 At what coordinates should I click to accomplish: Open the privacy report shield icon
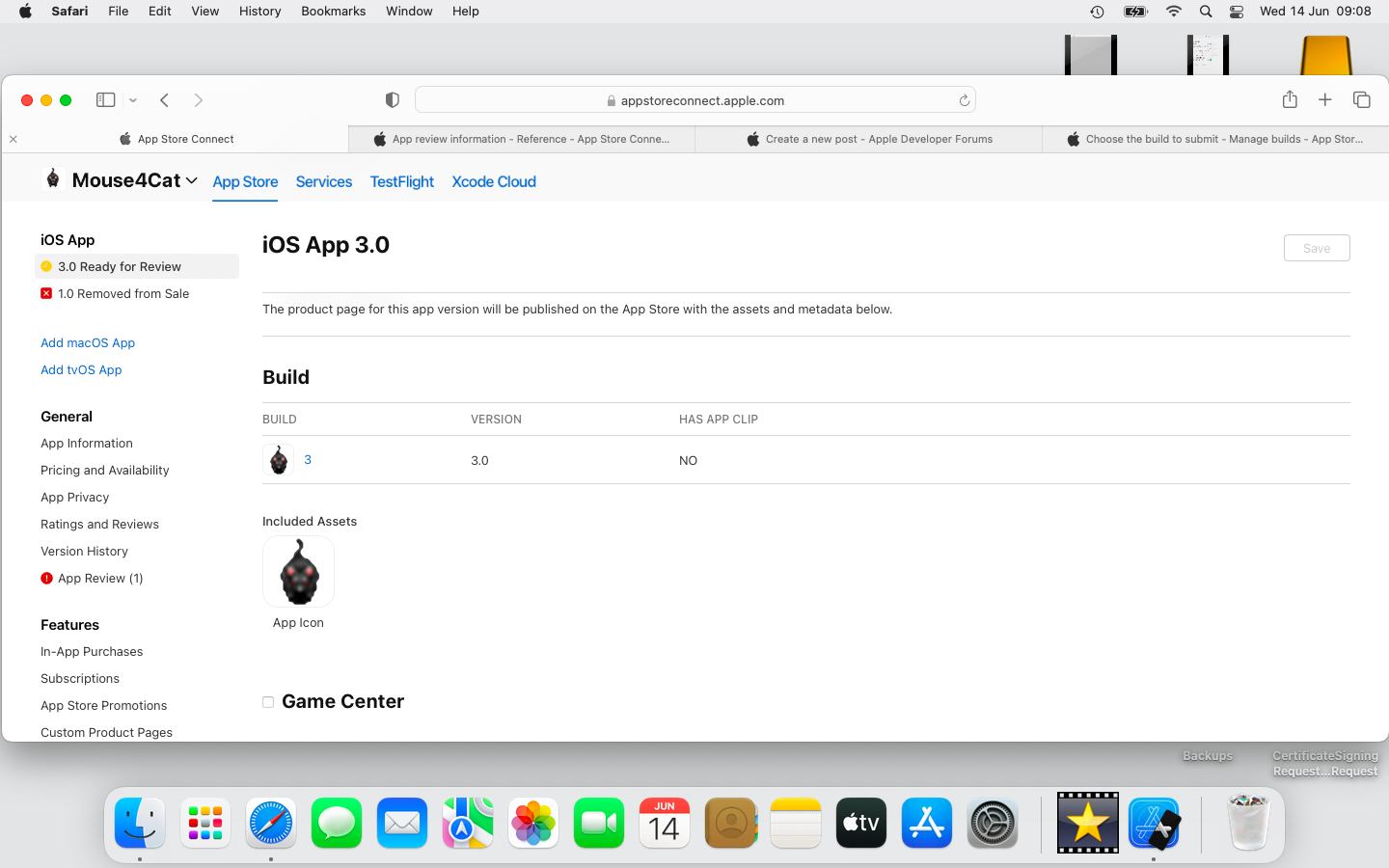392,100
